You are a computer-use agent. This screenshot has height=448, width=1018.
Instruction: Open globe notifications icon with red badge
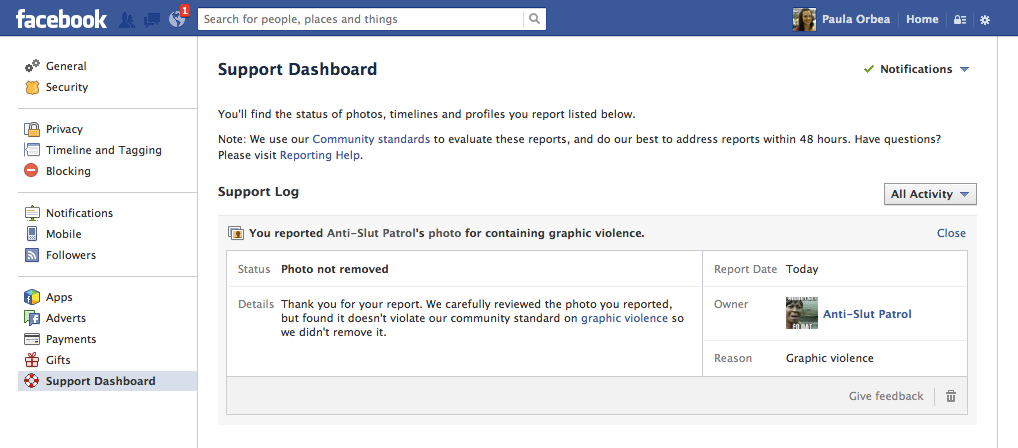[x=177, y=19]
